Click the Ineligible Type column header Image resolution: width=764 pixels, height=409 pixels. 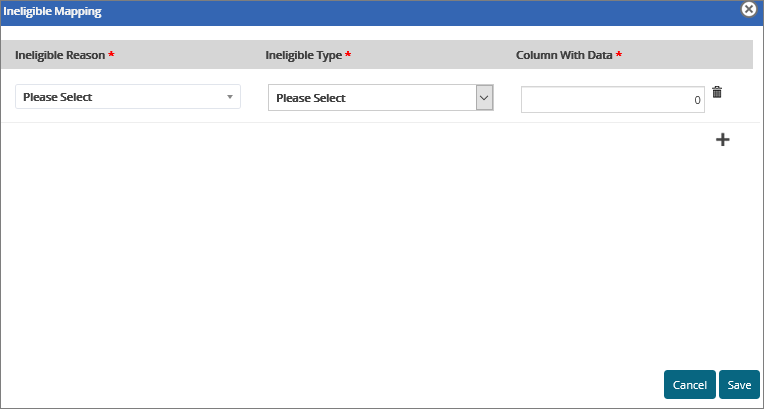coord(303,55)
